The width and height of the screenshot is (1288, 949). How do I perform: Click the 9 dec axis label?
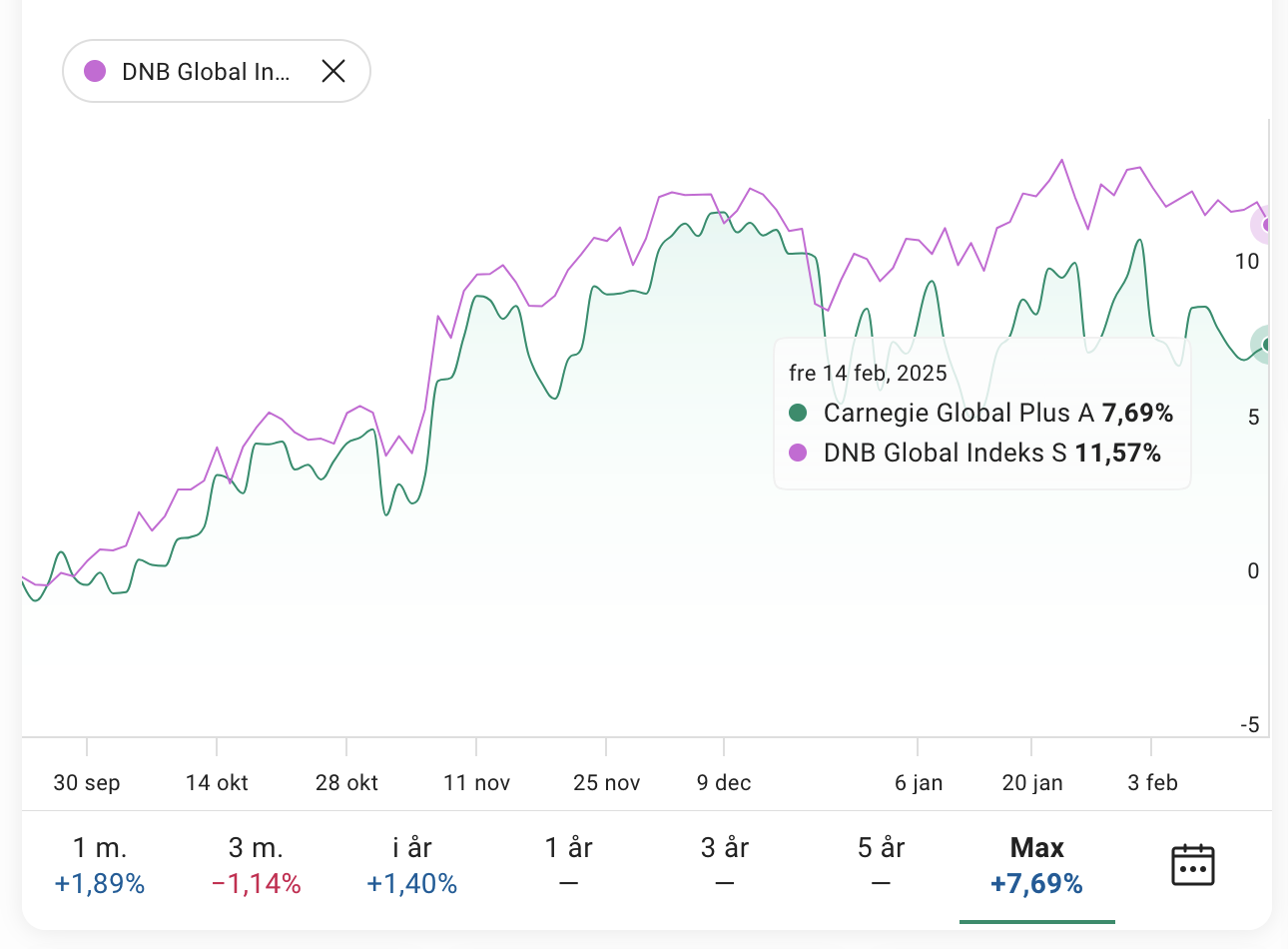[x=724, y=783]
